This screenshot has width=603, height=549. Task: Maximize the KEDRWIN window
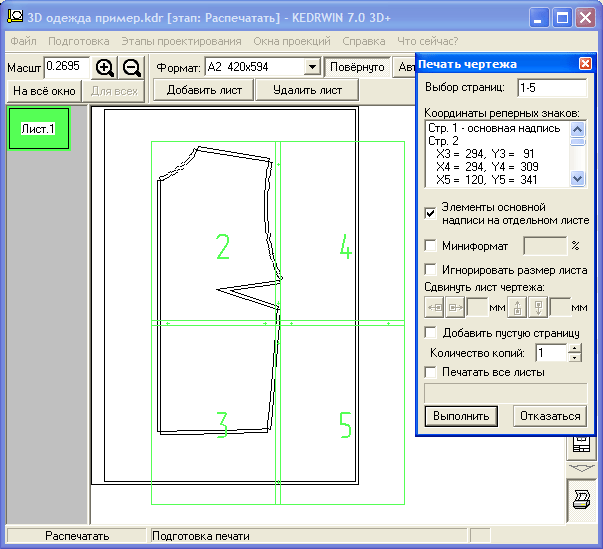[562, 18]
